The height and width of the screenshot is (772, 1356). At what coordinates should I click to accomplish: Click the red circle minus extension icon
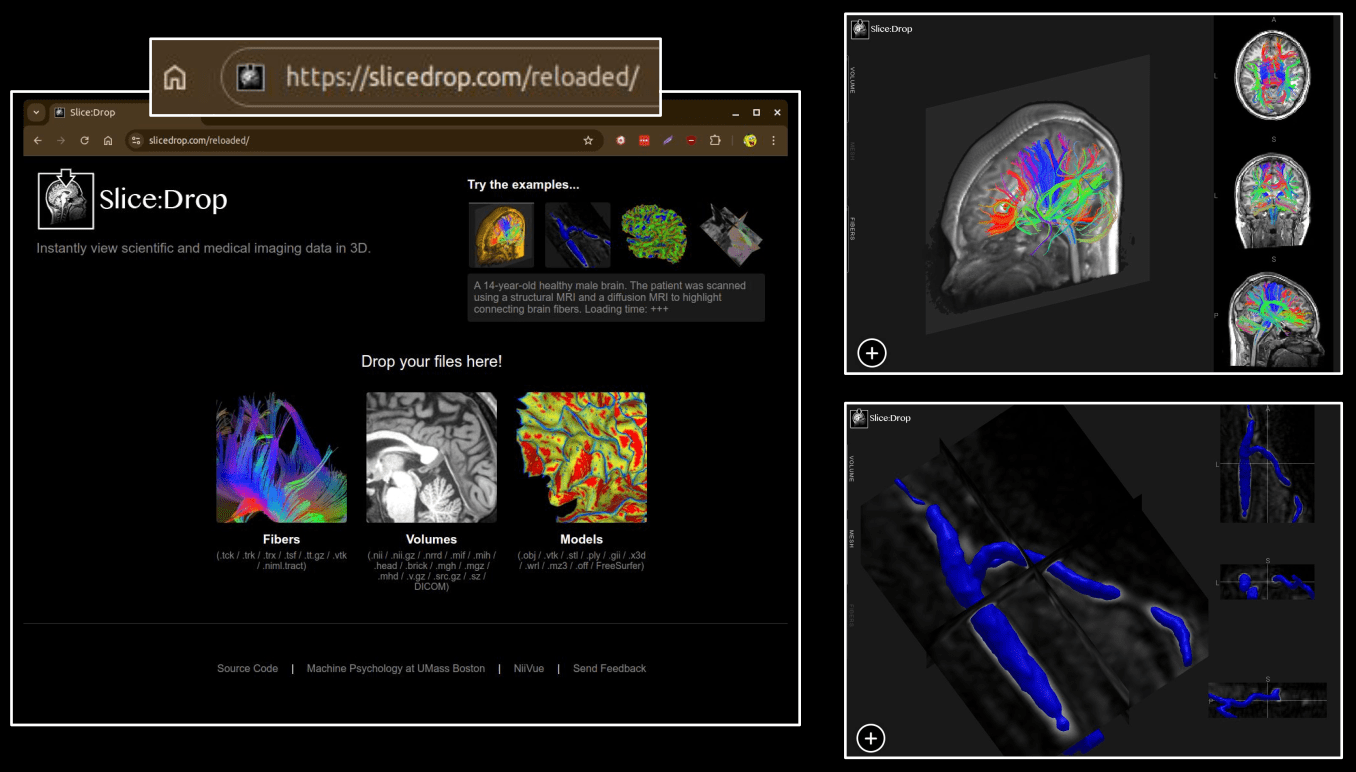pyautogui.click(x=691, y=141)
